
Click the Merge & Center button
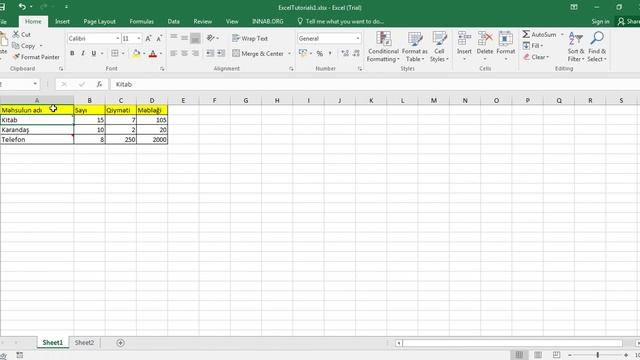(258, 53)
